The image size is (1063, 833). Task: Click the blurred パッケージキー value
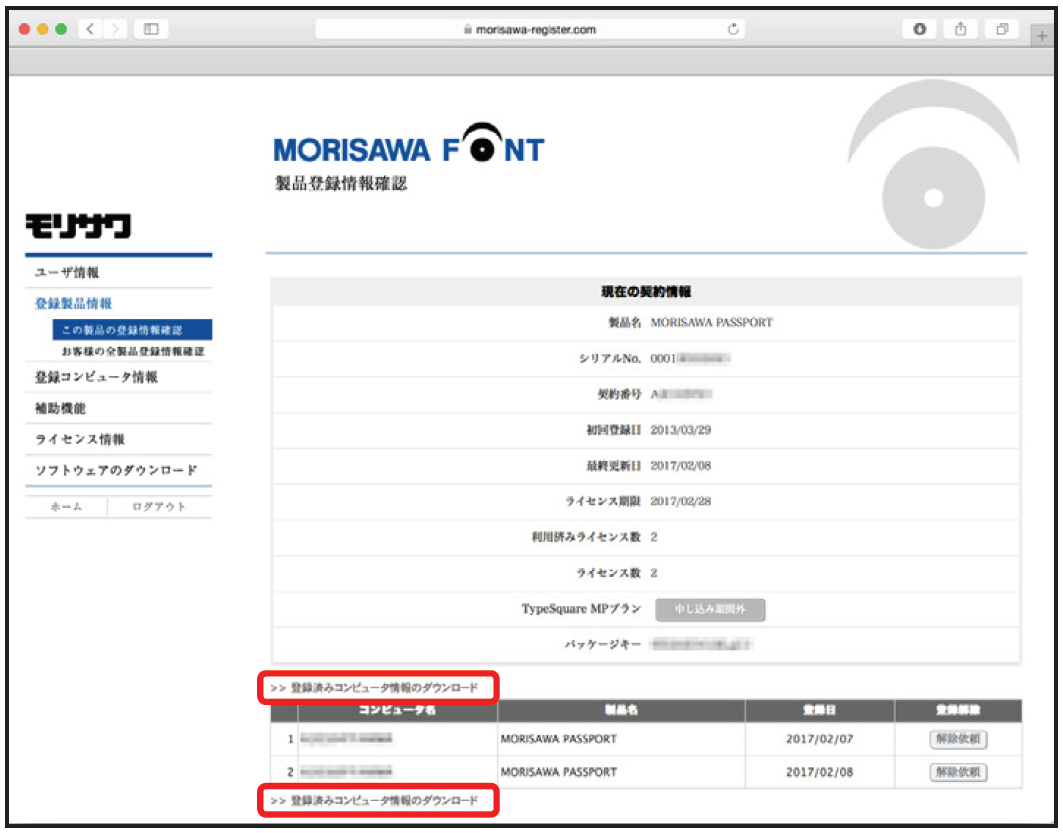pyautogui.click(x=700, y=645)
